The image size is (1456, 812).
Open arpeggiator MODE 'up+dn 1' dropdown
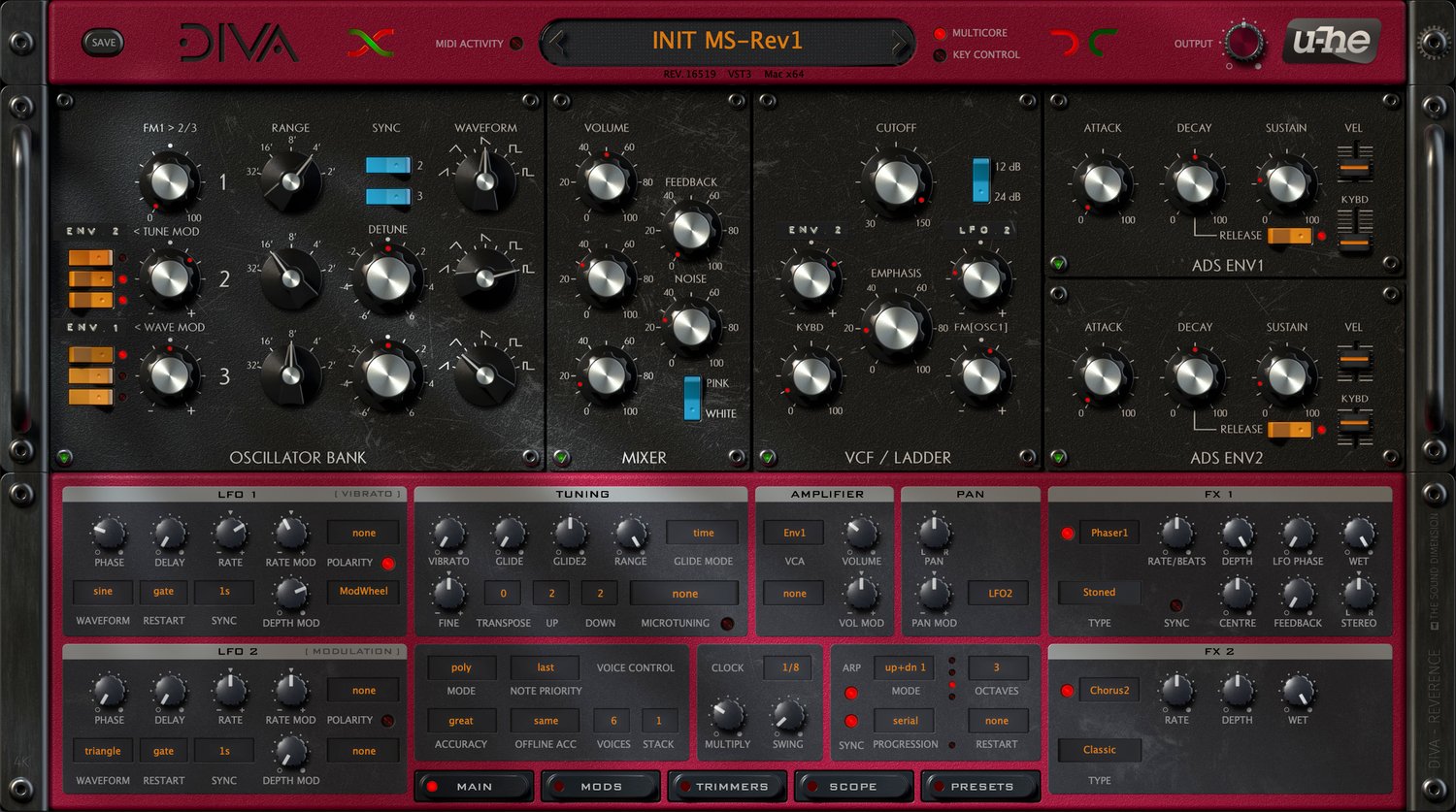[x=906, y=667]
